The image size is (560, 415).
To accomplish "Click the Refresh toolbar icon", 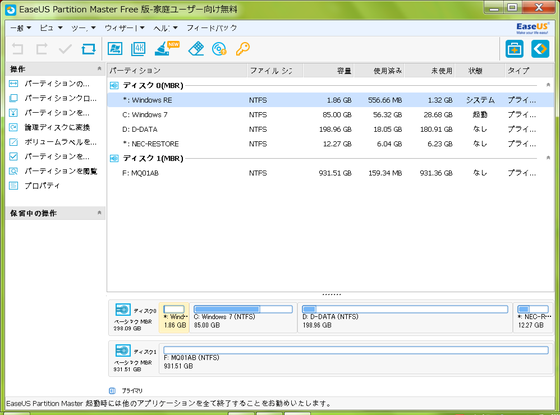I will coord(88,49).
